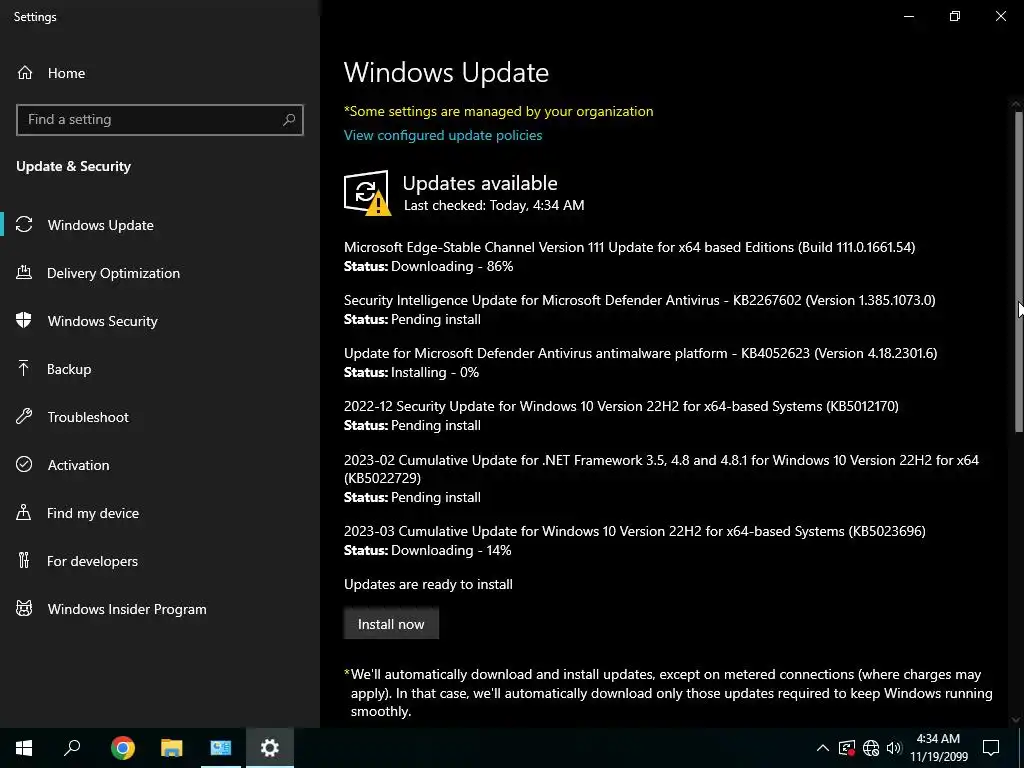
Task: Switch to Settings gear taskbar app
Action: coord(270,748)
